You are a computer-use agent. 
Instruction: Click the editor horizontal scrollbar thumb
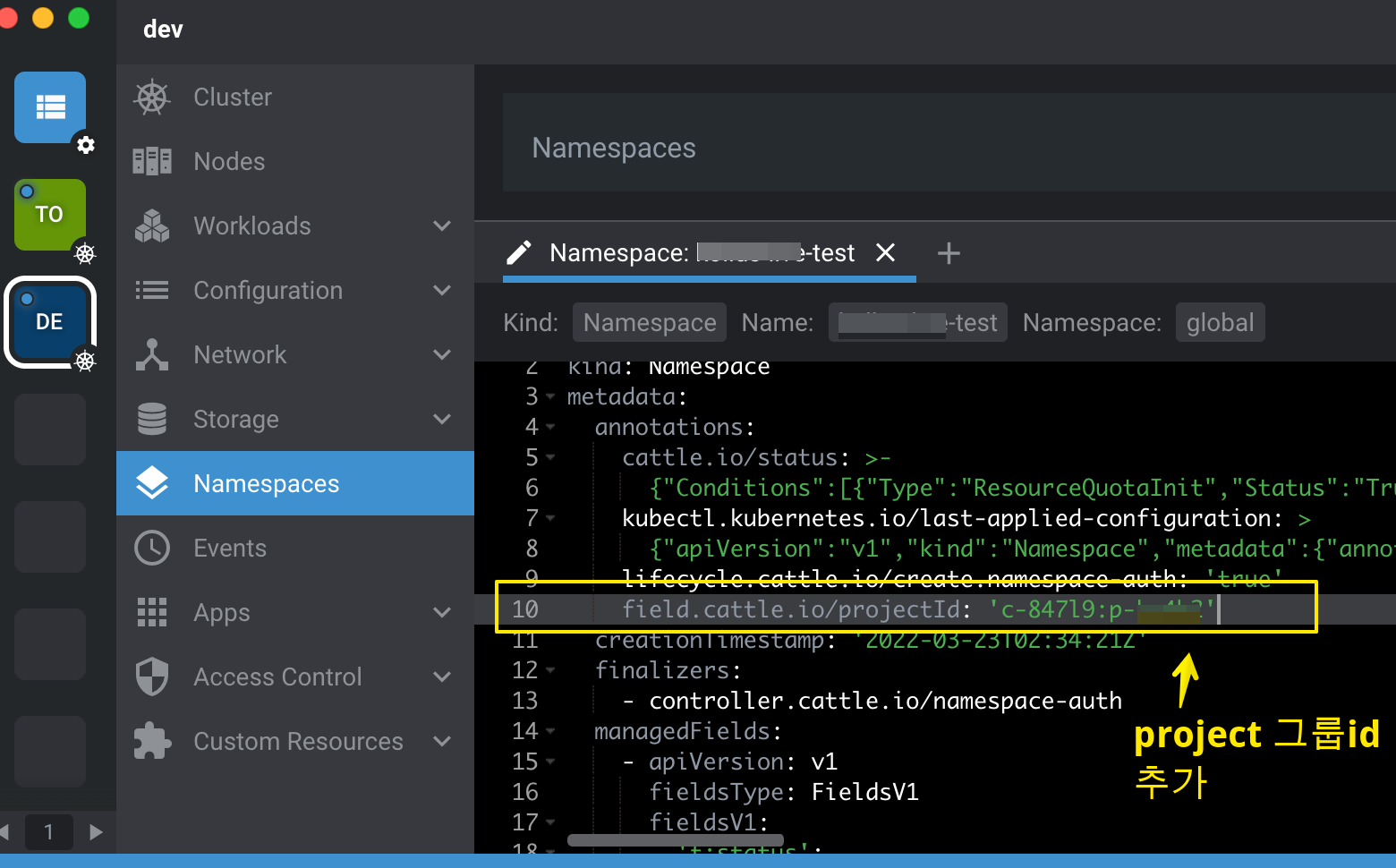coord(676,840)
